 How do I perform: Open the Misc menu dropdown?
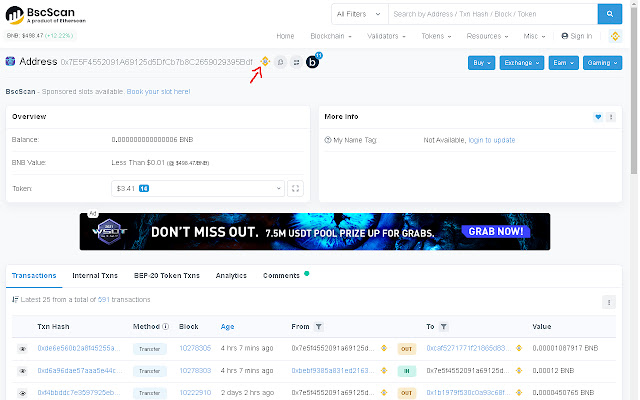536,36
